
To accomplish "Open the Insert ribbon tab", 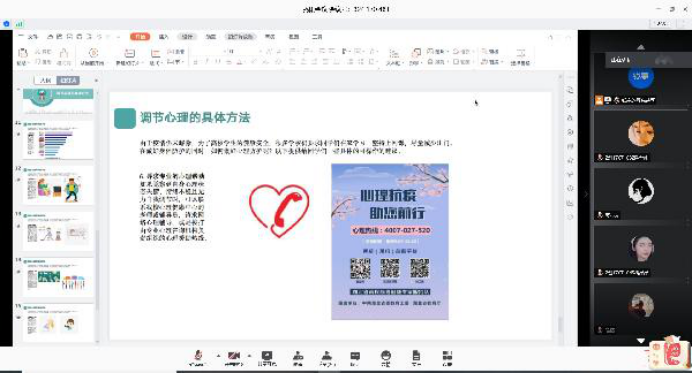I will [164, 37].
